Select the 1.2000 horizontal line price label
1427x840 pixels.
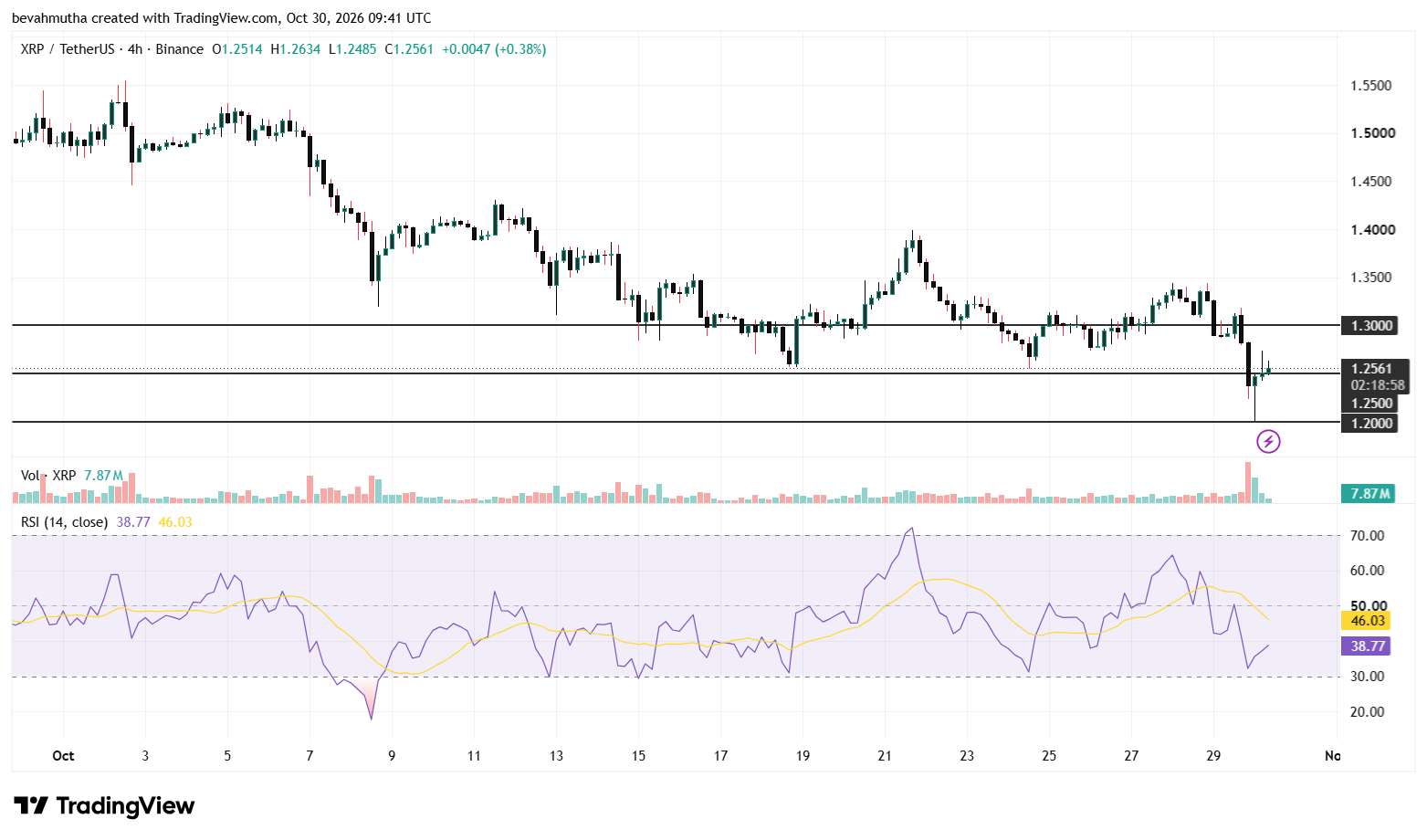(x=1369, y=423)
